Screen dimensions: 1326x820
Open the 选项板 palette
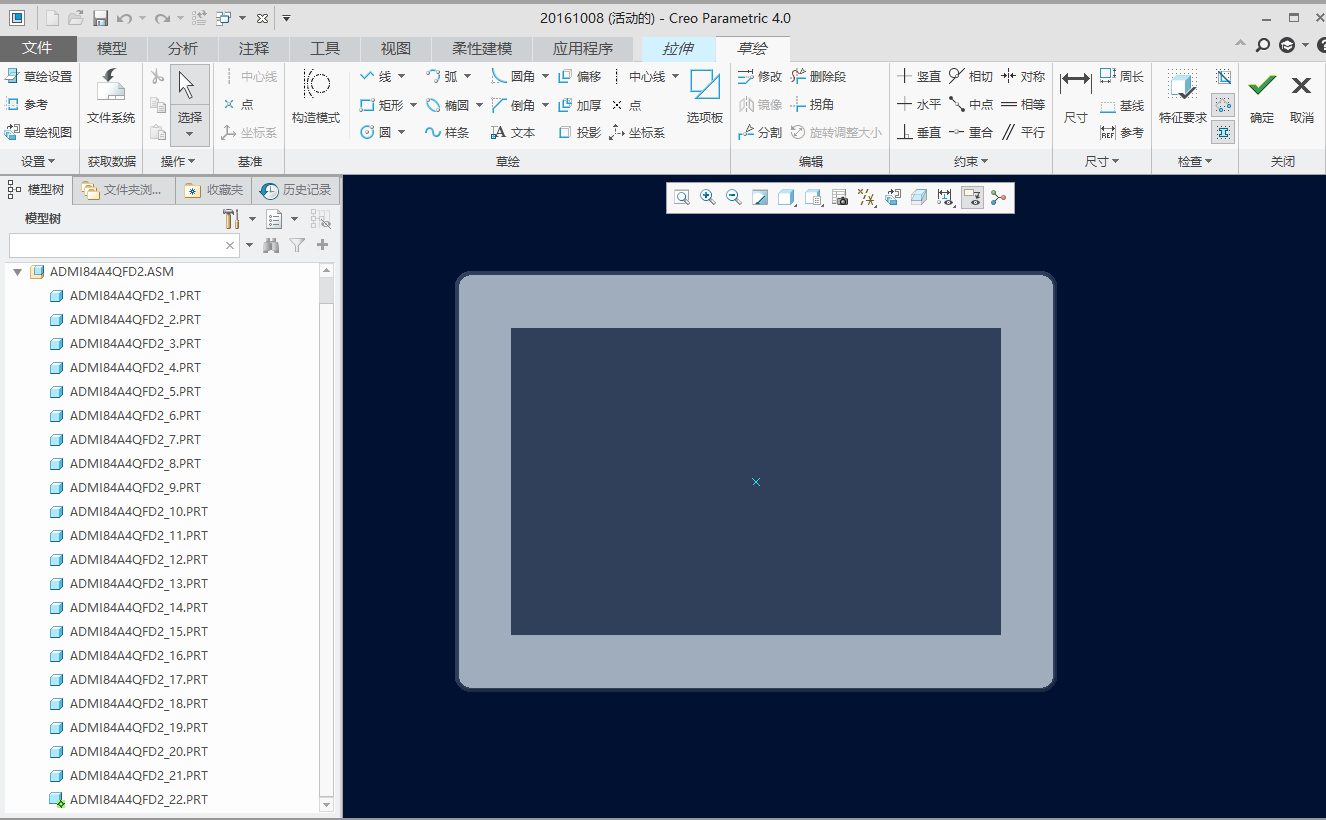705,97
